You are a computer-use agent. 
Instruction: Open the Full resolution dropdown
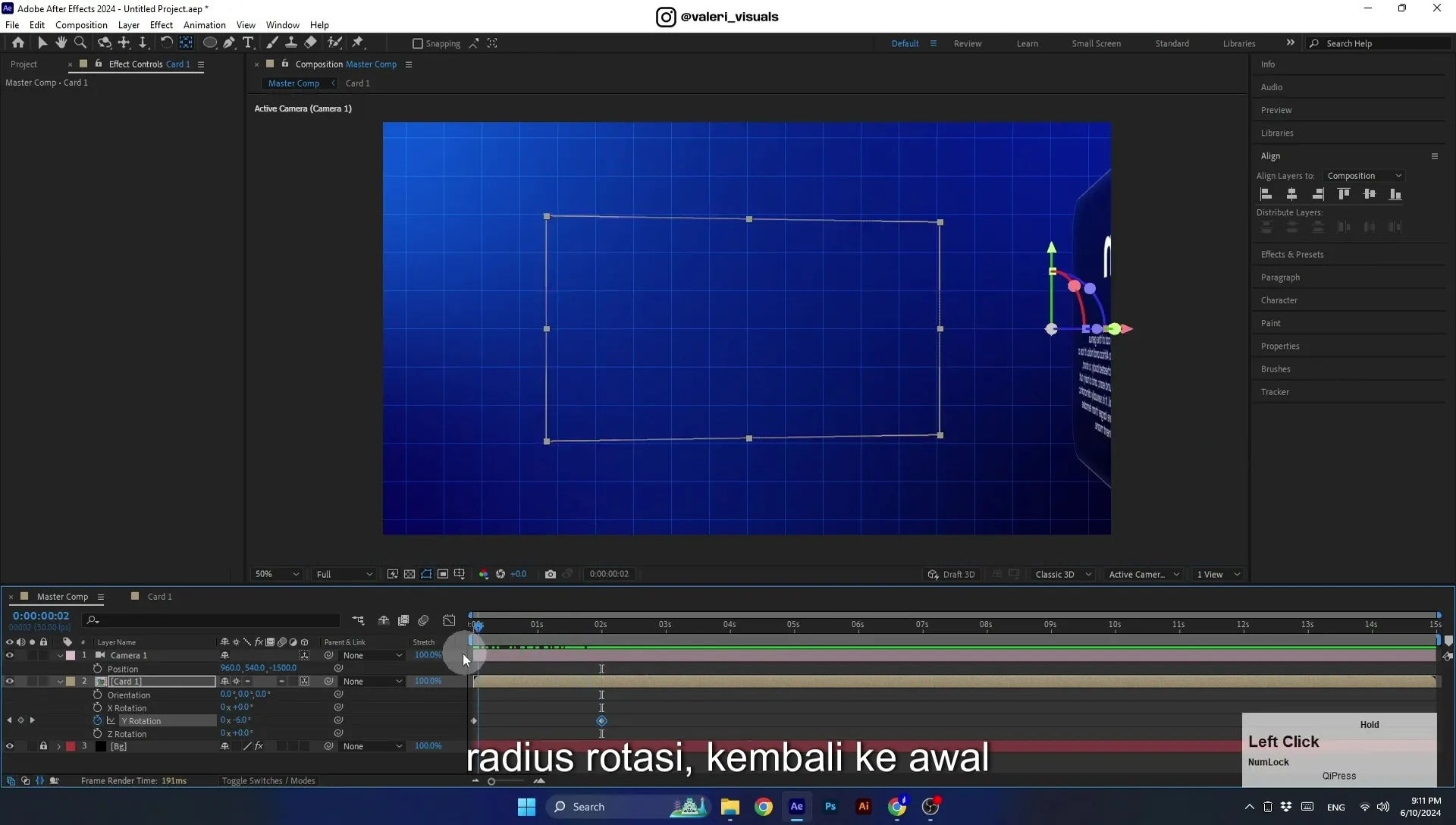pyautogui.click(x=344, y=574)
